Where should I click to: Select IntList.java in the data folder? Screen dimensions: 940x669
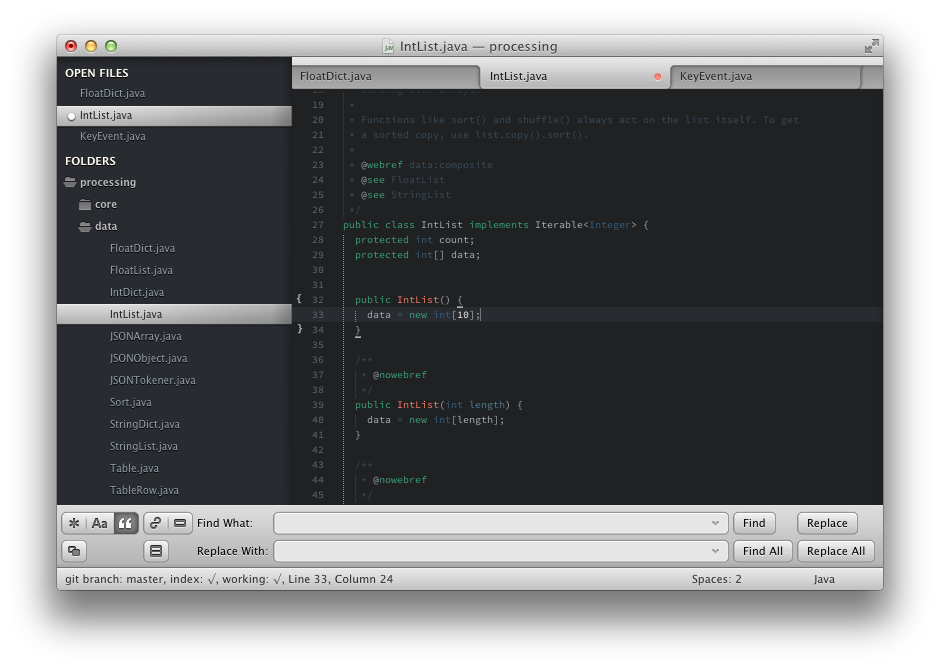tap(136, 314)
